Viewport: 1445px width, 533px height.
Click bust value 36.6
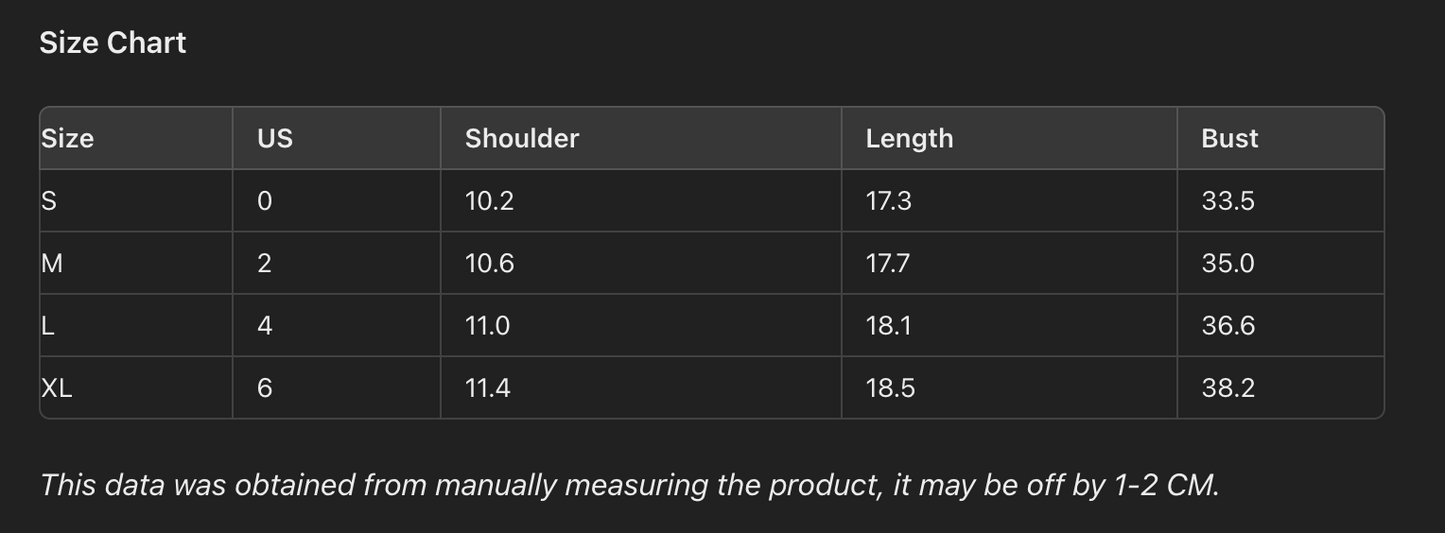(x=1227, y=325)
